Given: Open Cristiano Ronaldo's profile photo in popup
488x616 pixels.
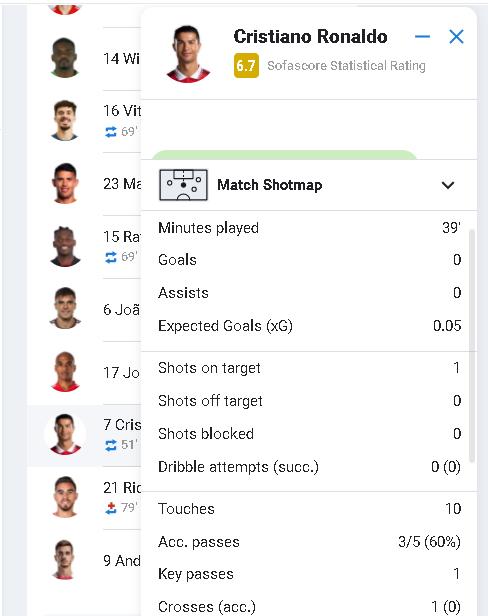Looking at the screenshot, I should click(x=187, y=54).
